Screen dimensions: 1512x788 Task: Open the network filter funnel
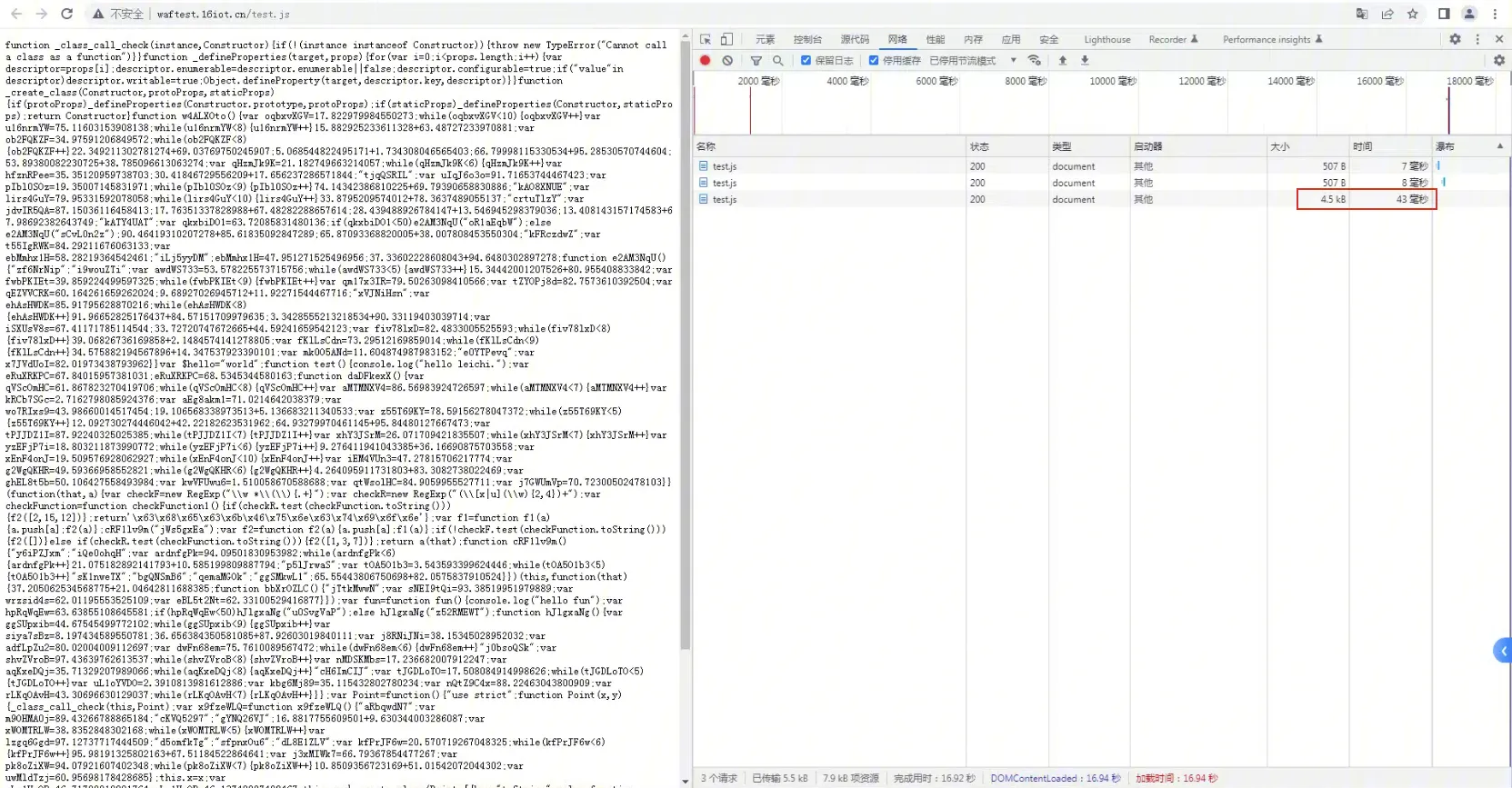(x=756, y=61)
